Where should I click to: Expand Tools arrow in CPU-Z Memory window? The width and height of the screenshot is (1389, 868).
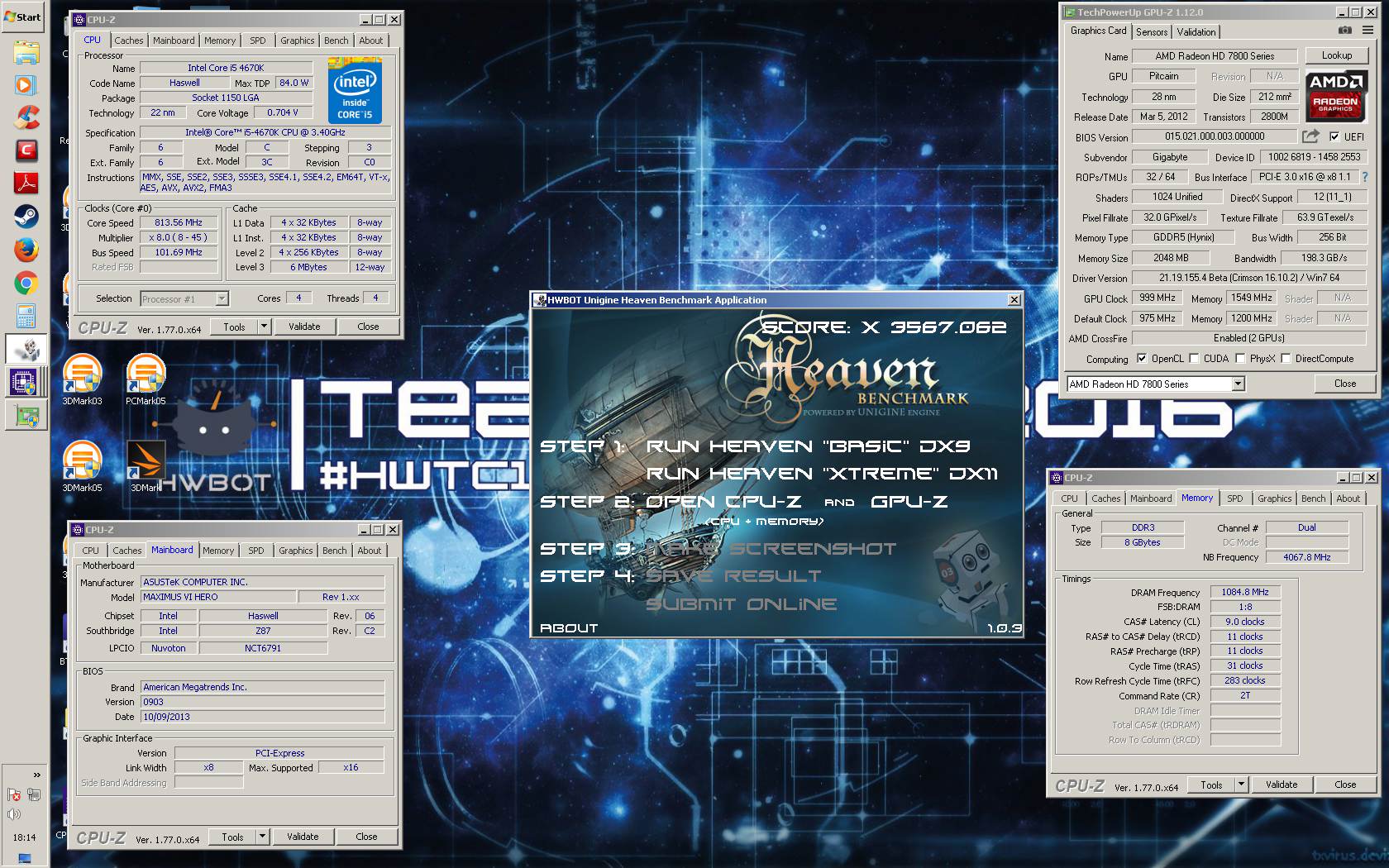click(x=1242, y=785)
